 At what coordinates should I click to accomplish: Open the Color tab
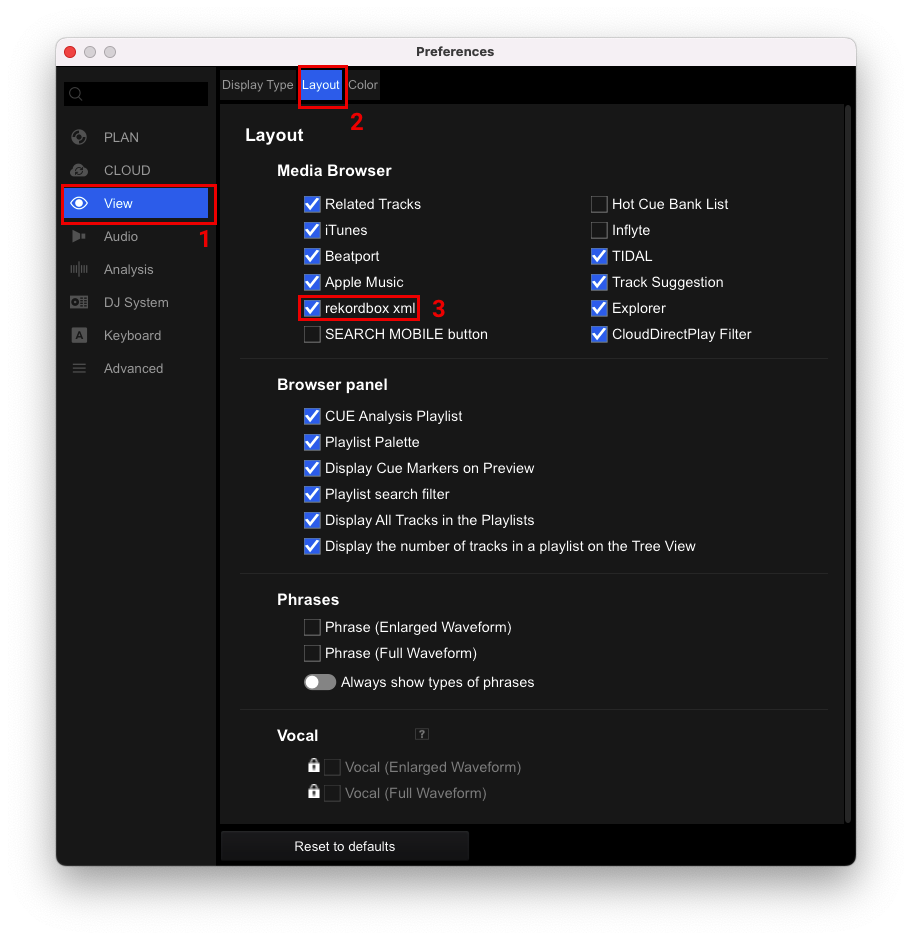click(363, 85)
